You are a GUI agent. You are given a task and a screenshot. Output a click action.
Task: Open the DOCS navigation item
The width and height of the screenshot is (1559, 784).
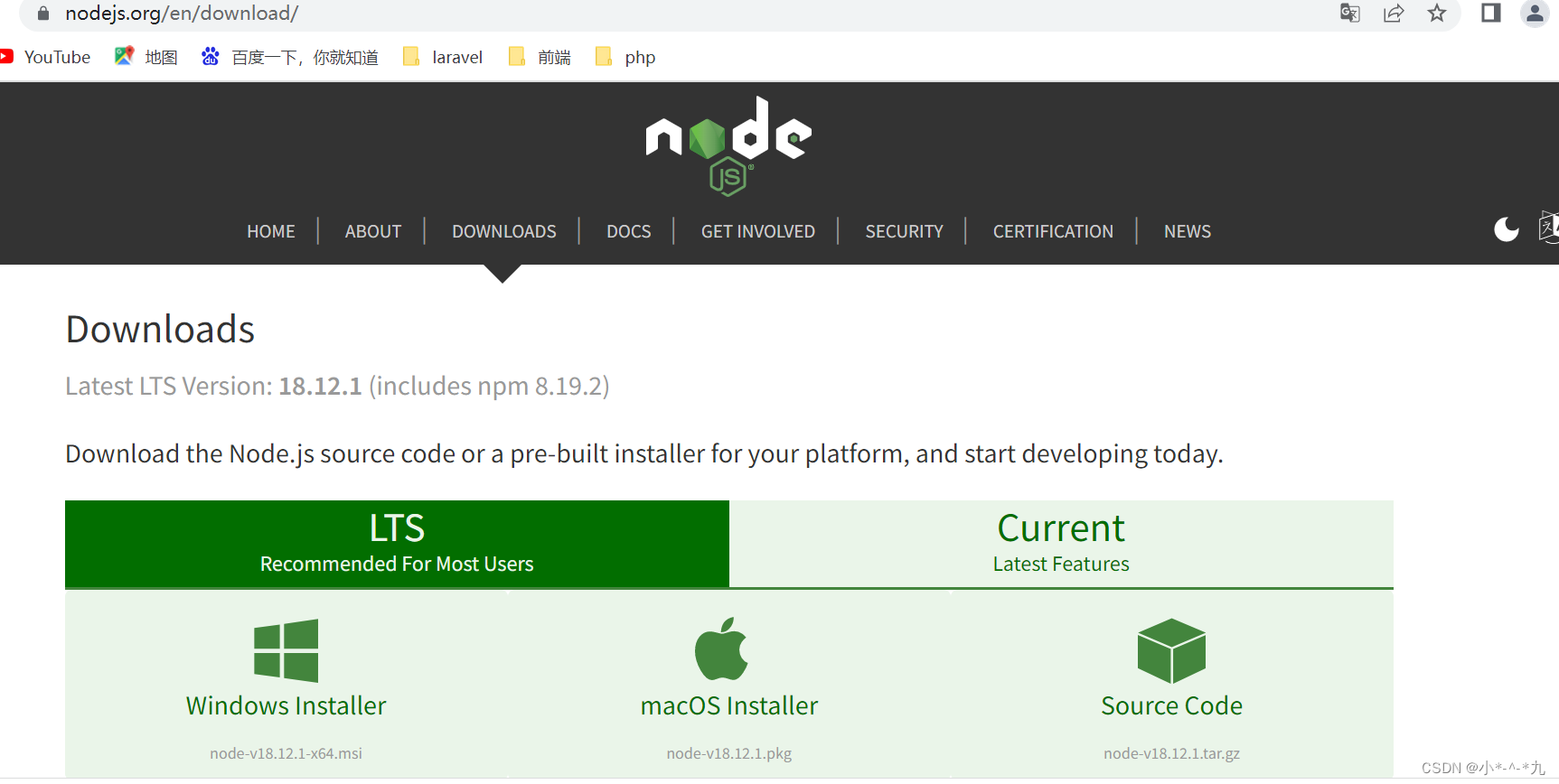(629, 231)
